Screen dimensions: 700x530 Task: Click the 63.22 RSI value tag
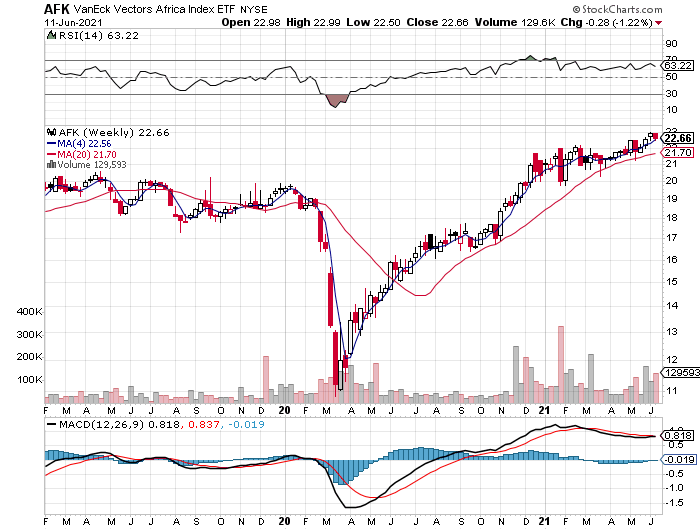click(678, 65)
